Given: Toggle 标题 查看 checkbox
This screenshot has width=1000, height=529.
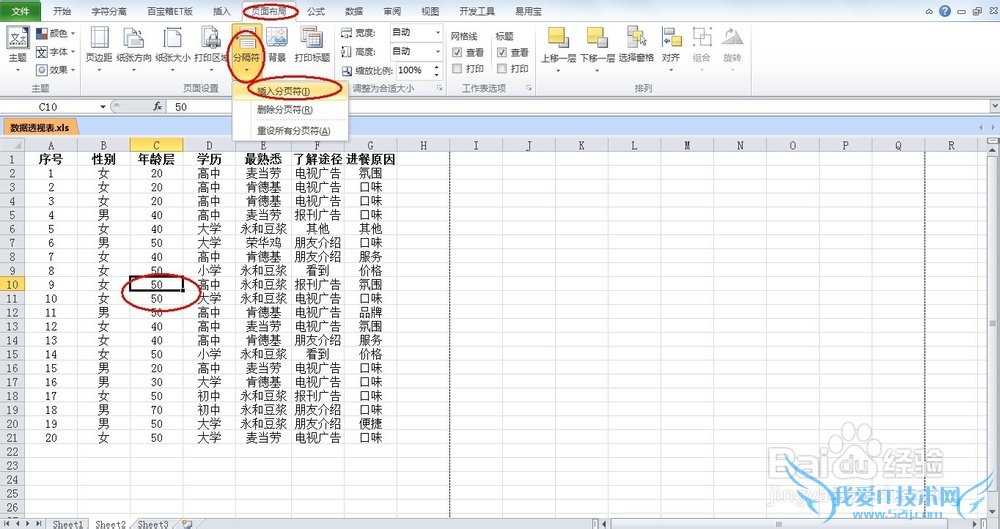Looking at the screenshot, I should point(502,52).
